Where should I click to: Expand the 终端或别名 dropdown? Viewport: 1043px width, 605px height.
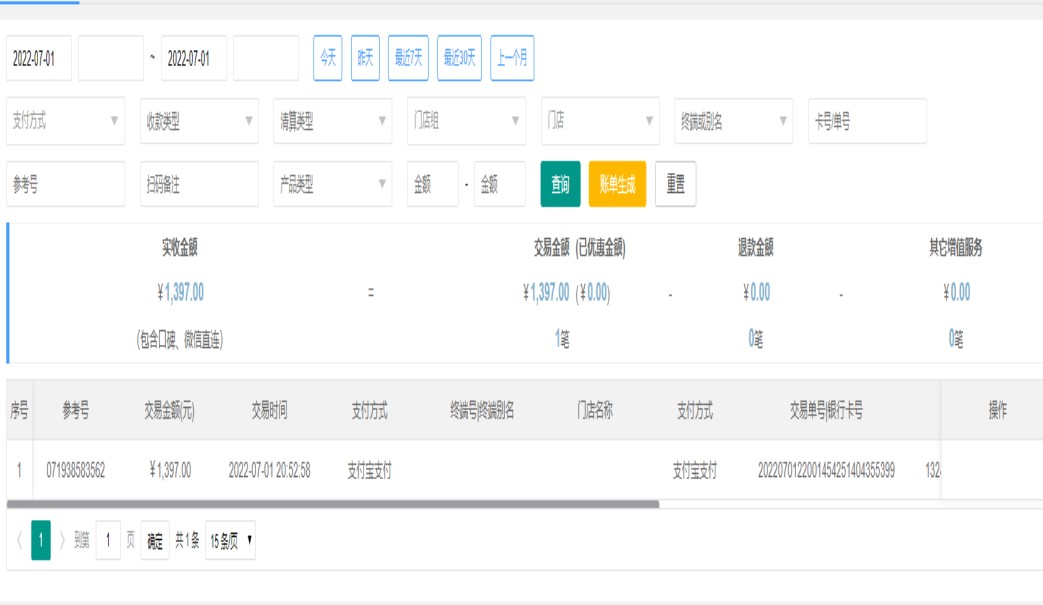click(x=733, y=121)
